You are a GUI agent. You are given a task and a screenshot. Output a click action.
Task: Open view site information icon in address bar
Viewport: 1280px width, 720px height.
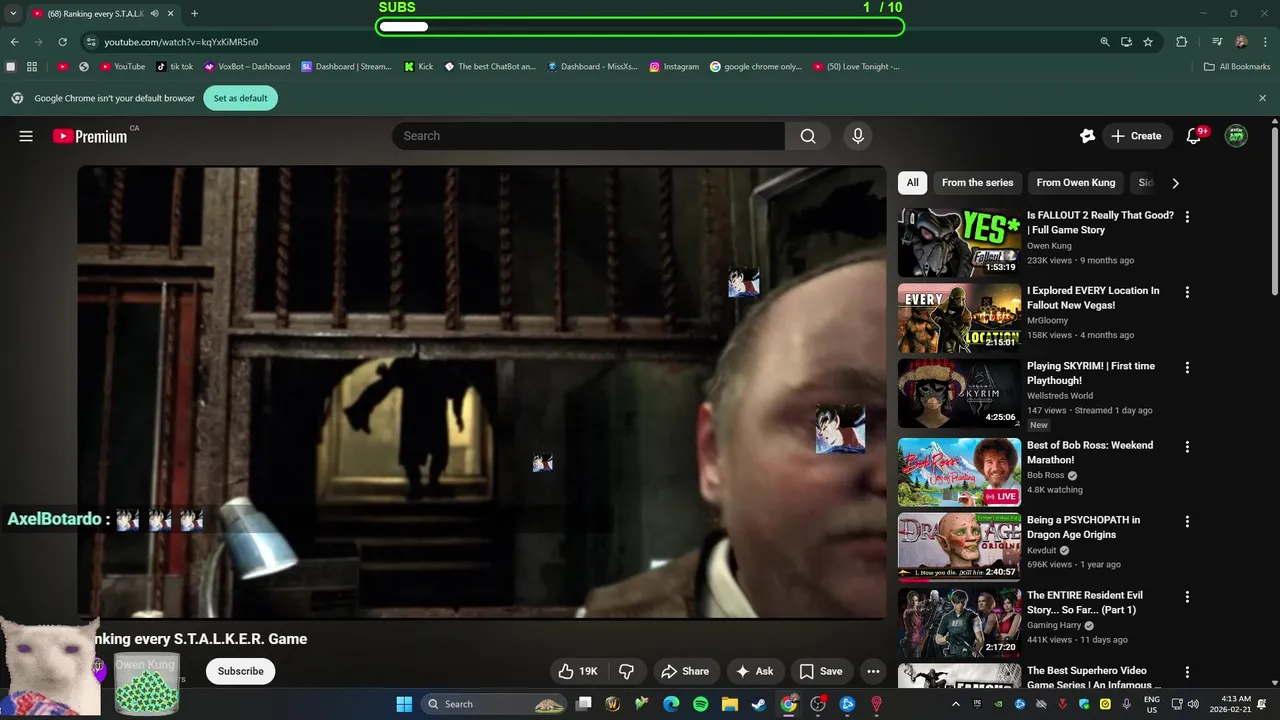[91, 42]
